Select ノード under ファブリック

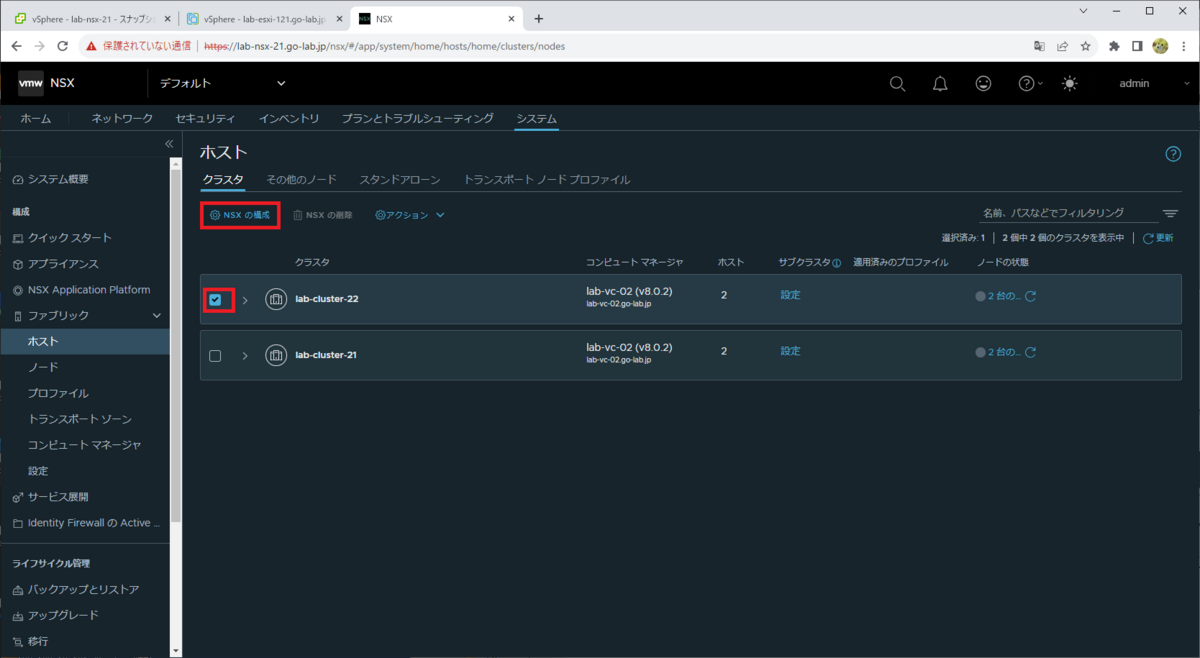point(43,368)
